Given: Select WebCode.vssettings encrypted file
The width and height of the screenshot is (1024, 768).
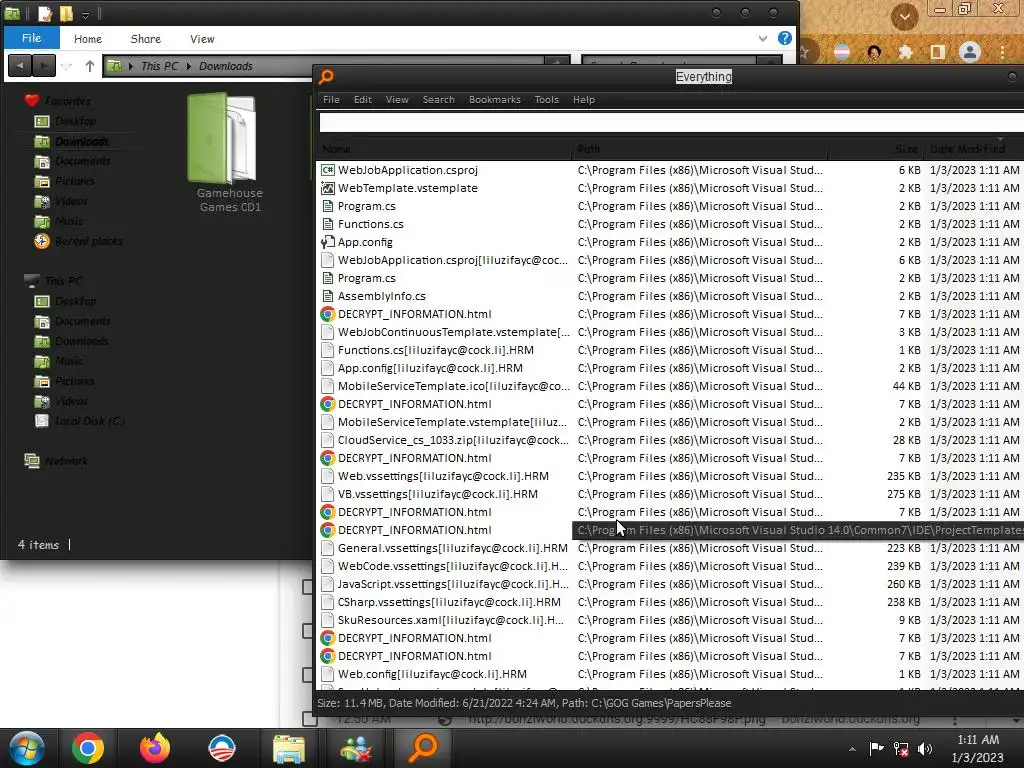Looking at the screenshot, I should (x=453, y=566).
